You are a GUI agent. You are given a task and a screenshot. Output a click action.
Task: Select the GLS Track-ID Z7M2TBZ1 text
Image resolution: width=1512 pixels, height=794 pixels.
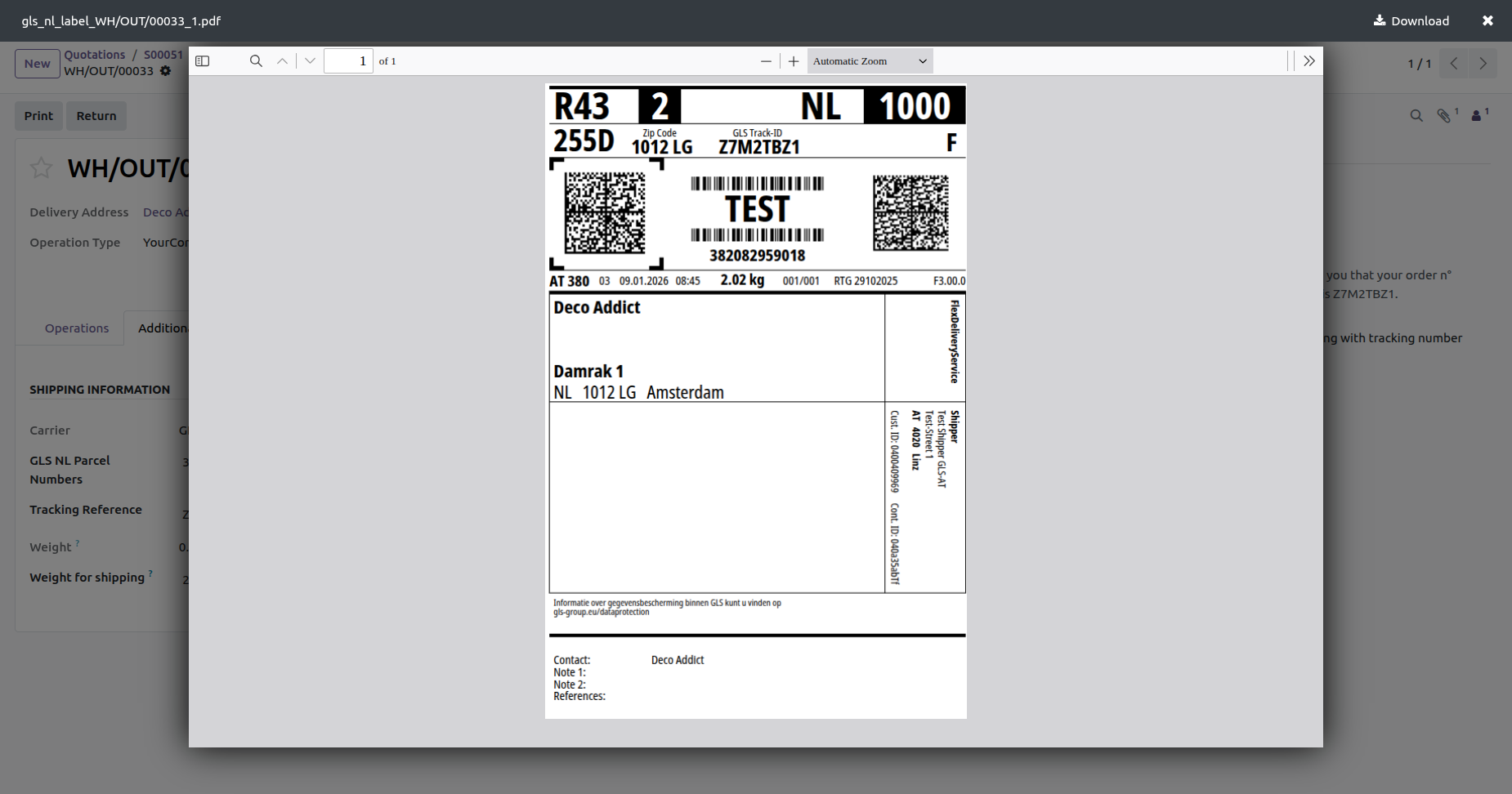(759, 147)
